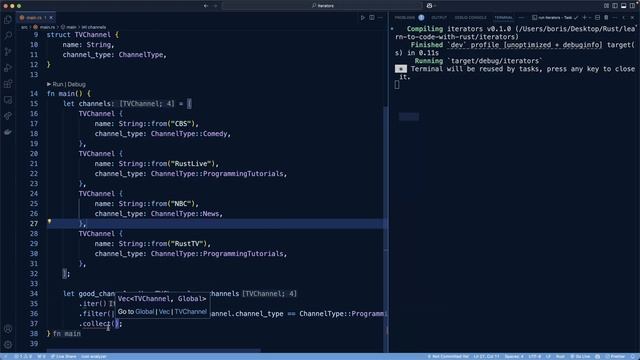This screenshot has height=360, width=640.
Task: Open the Search view in activity bar
Action: [x=8, y=36]
